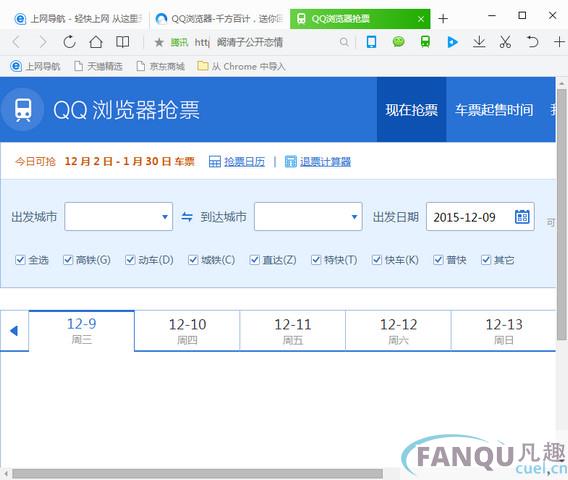Select the 12-12 周六 date tab

tap(398, 331)
